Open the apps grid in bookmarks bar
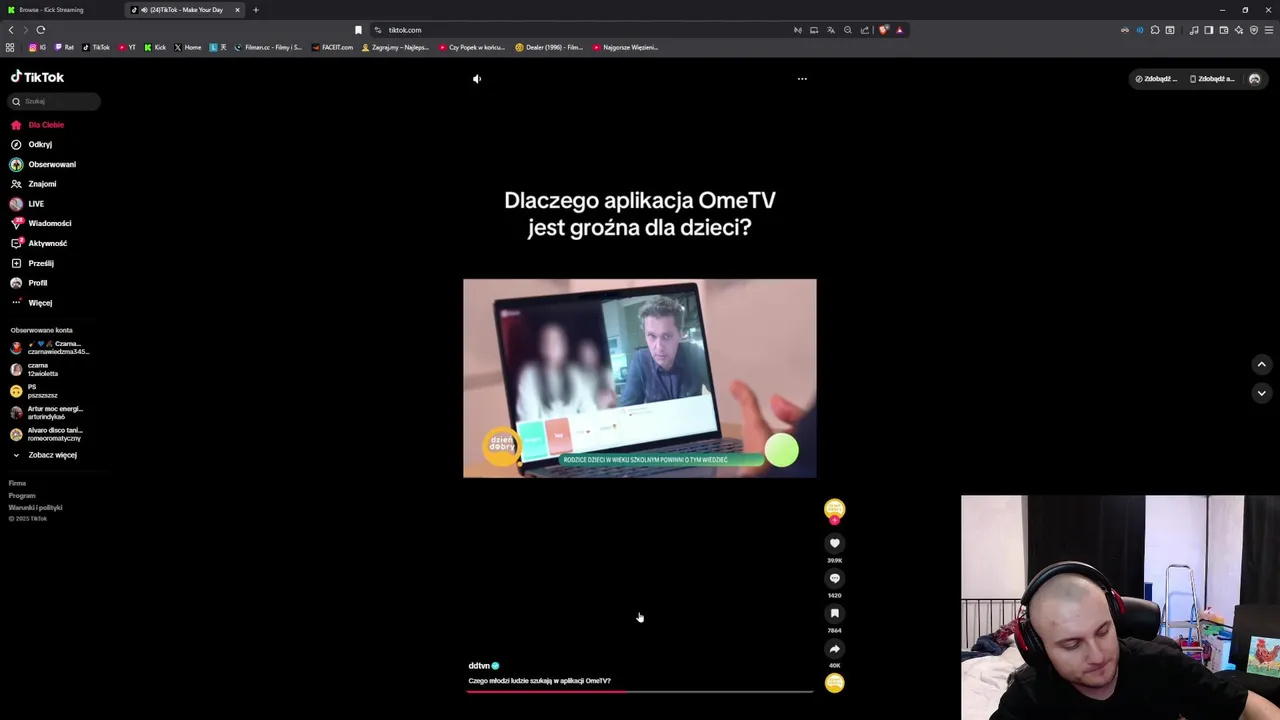1280x720 pixels. pos(10,47)
